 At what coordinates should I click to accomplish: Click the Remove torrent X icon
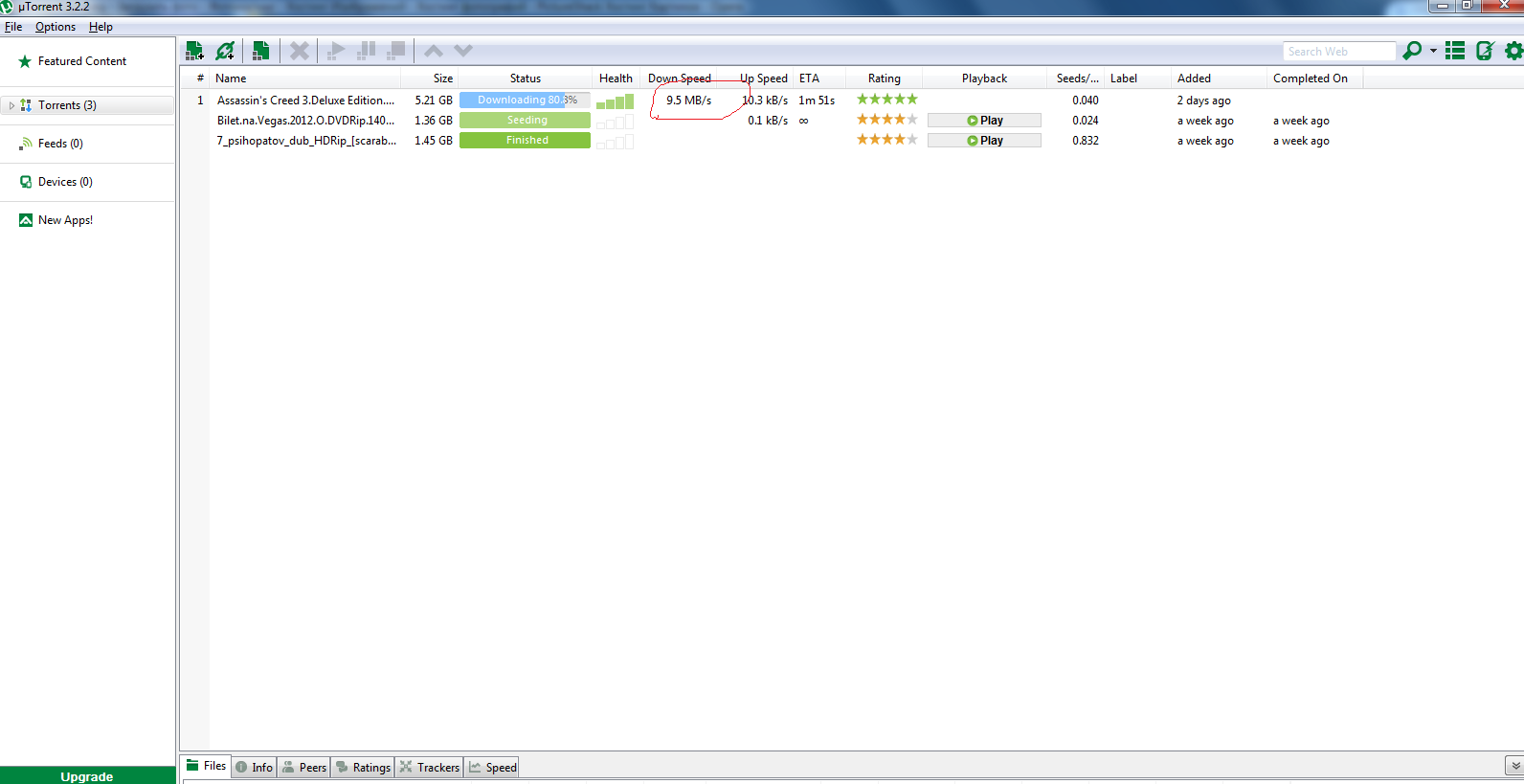click(300, 51)
